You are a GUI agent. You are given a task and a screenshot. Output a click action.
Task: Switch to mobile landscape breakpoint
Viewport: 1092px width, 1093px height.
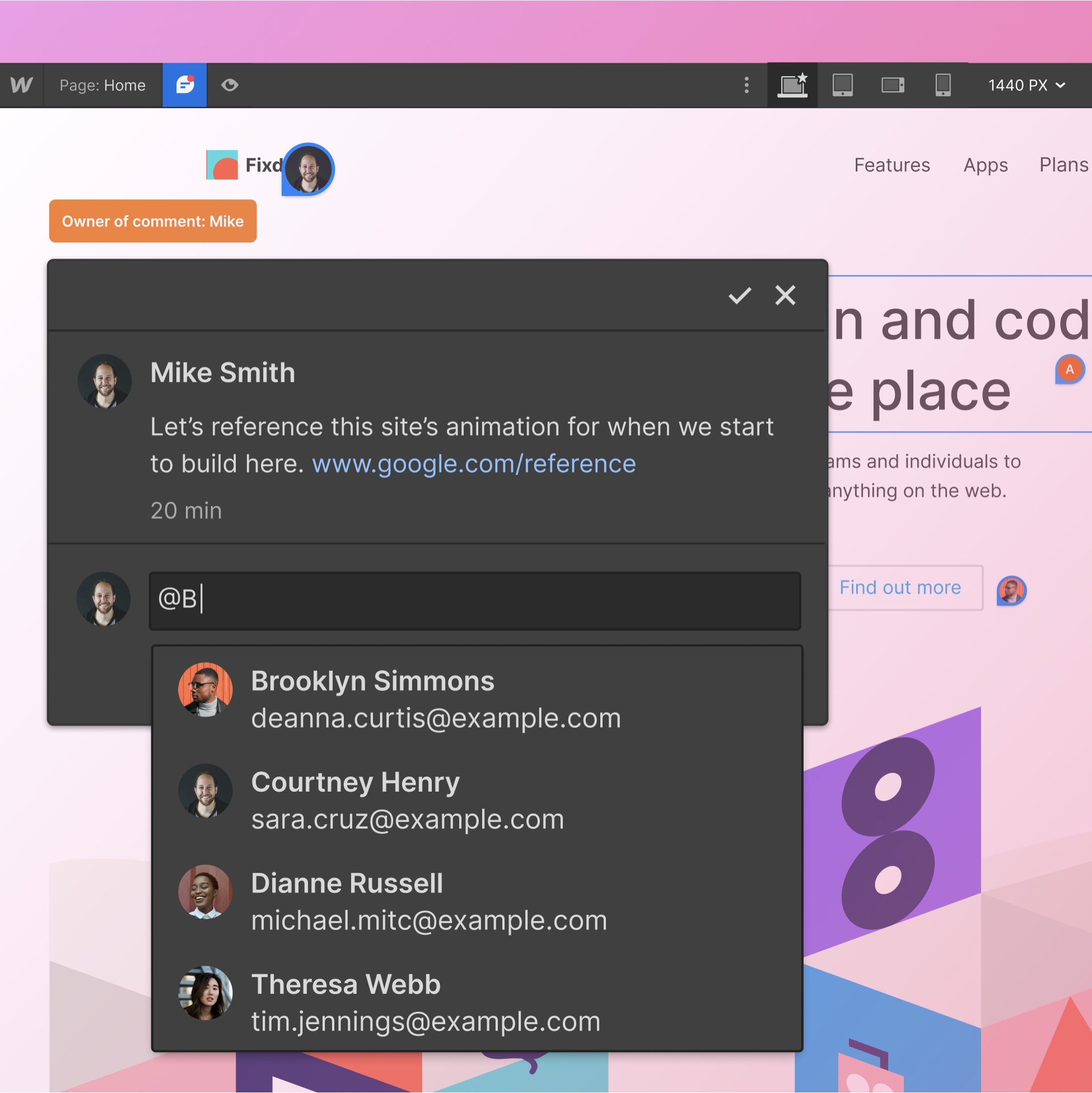(x=892, y=85)
